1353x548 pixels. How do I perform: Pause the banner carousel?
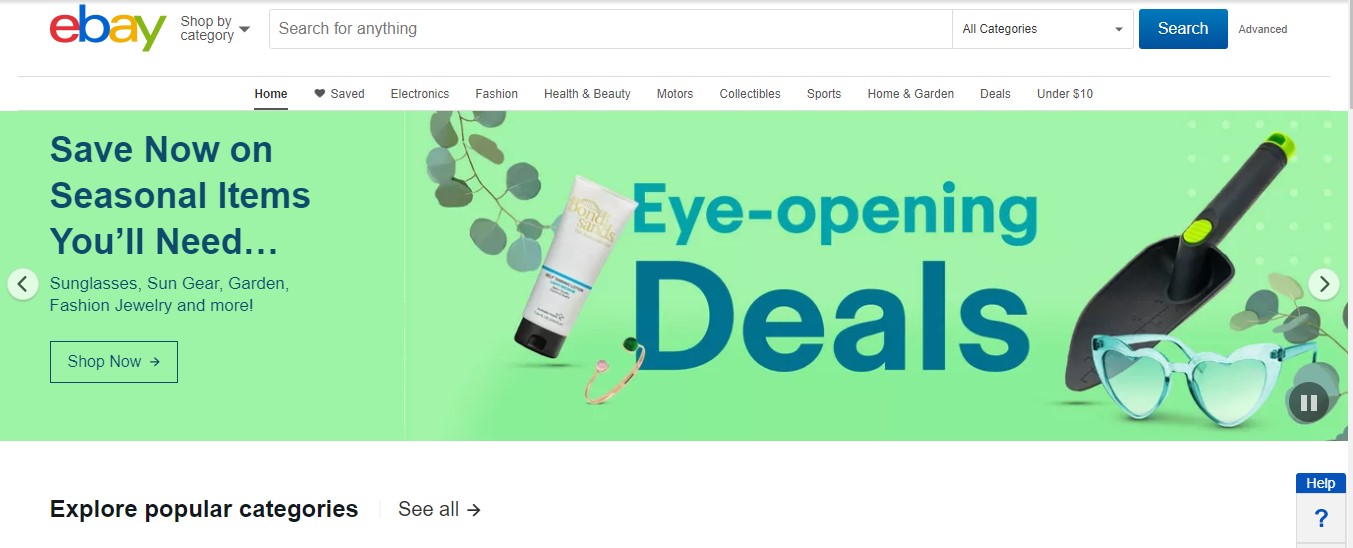[1309, 403]
